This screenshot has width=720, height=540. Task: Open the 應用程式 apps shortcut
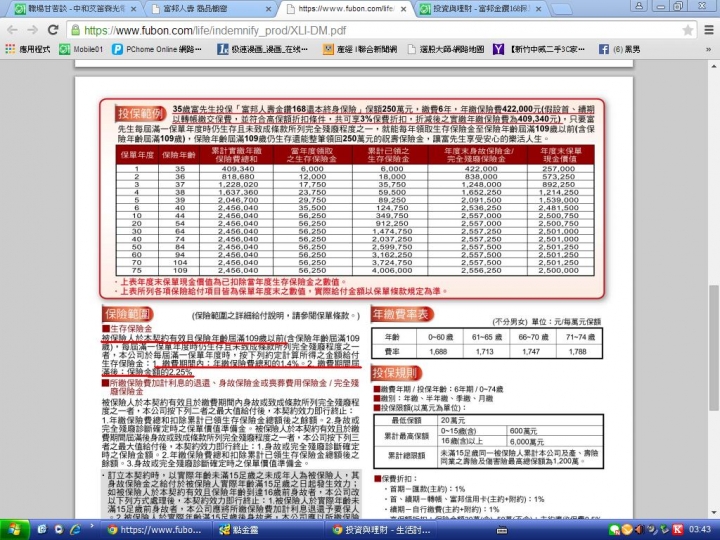(x=27, y=49)
